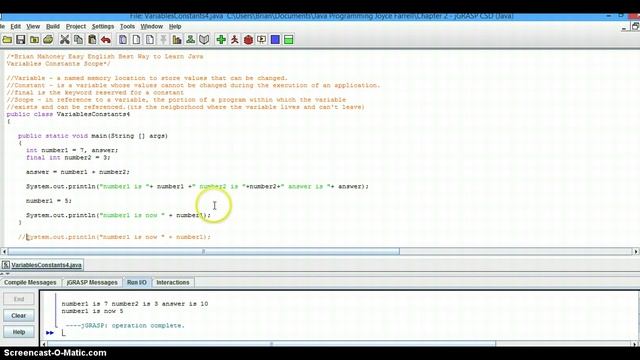Viewport: 640px width, 360px height.
Task: Open the Tools menu
Action: pyautogui.click(x=127, y=27)
